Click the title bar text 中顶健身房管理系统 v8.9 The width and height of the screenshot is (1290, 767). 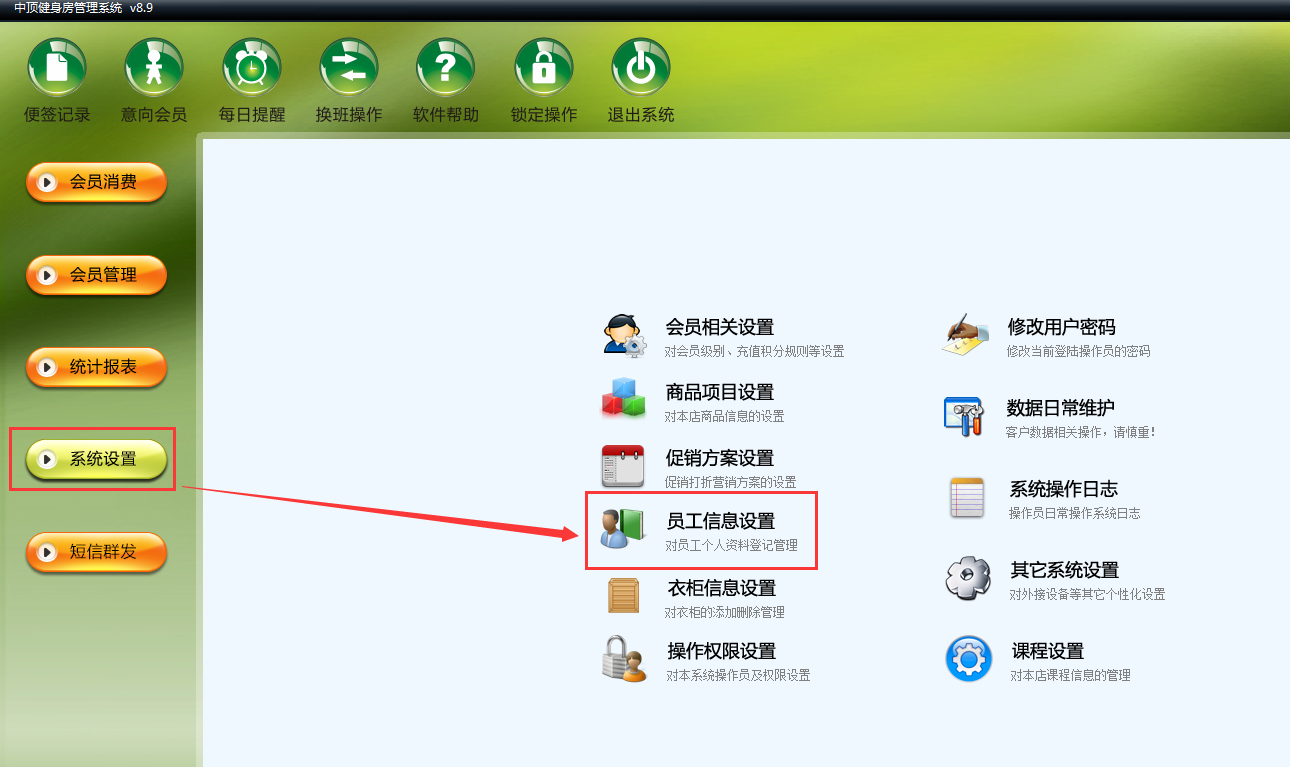84,8
